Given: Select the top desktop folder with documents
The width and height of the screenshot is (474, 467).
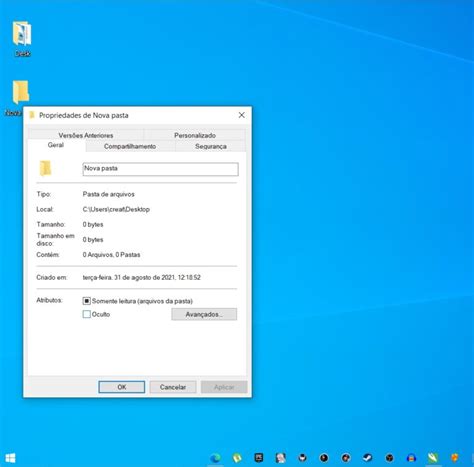Looking at the screenshot, I should (x=22, y=38).
